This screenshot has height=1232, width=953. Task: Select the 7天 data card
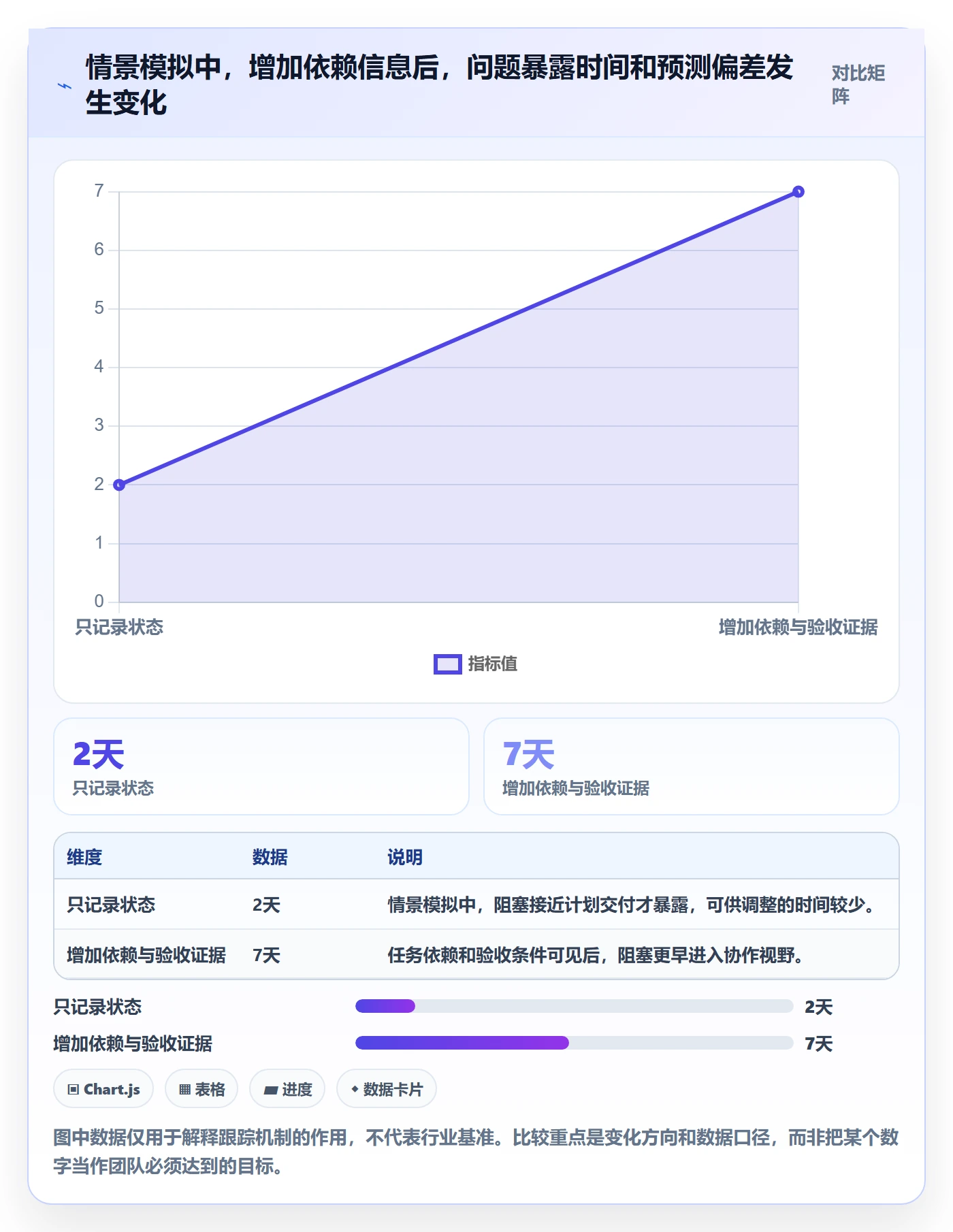click(x=691, y=766)
